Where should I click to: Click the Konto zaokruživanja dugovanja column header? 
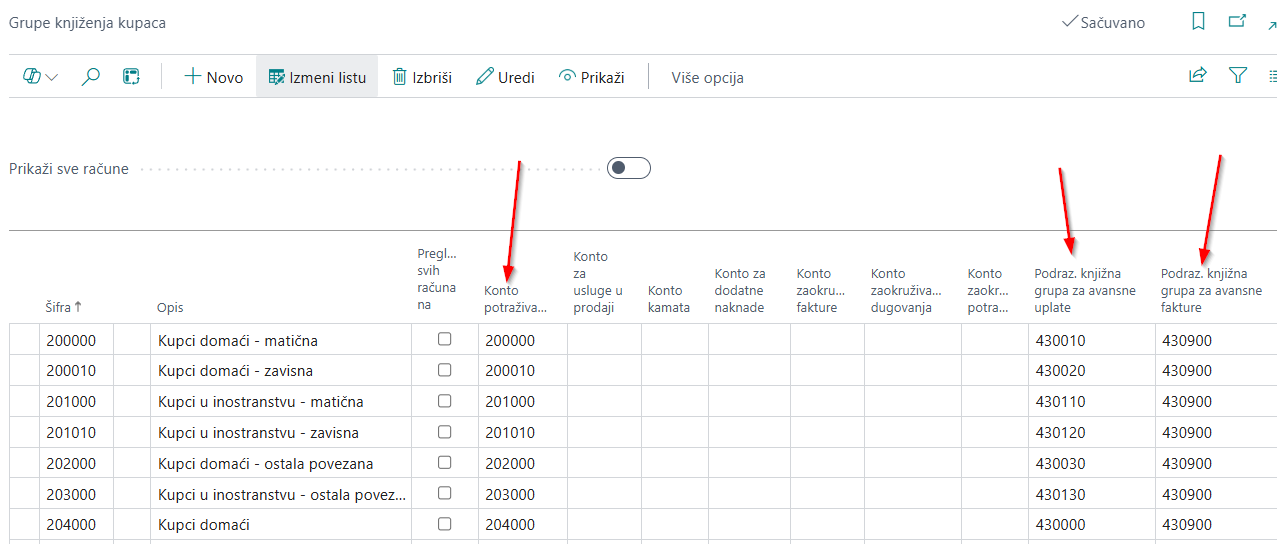906,290
